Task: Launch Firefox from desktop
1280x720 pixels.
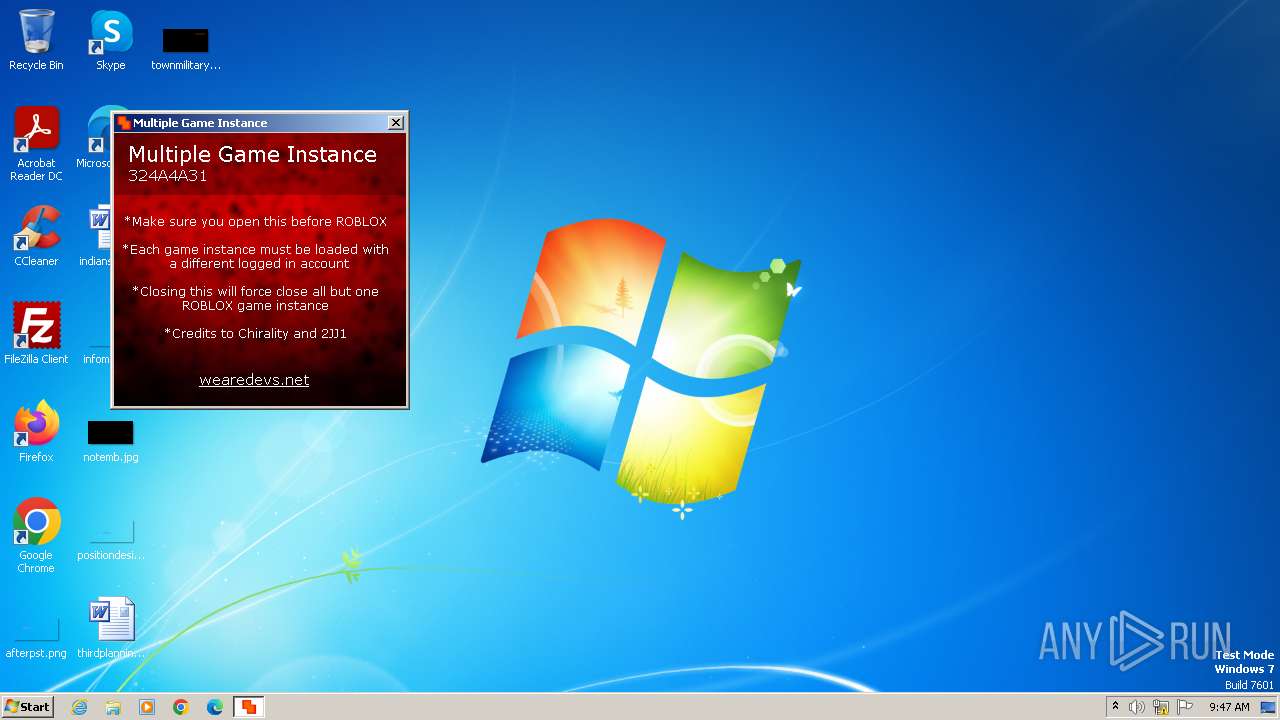Action: click(x=36, y=431)
